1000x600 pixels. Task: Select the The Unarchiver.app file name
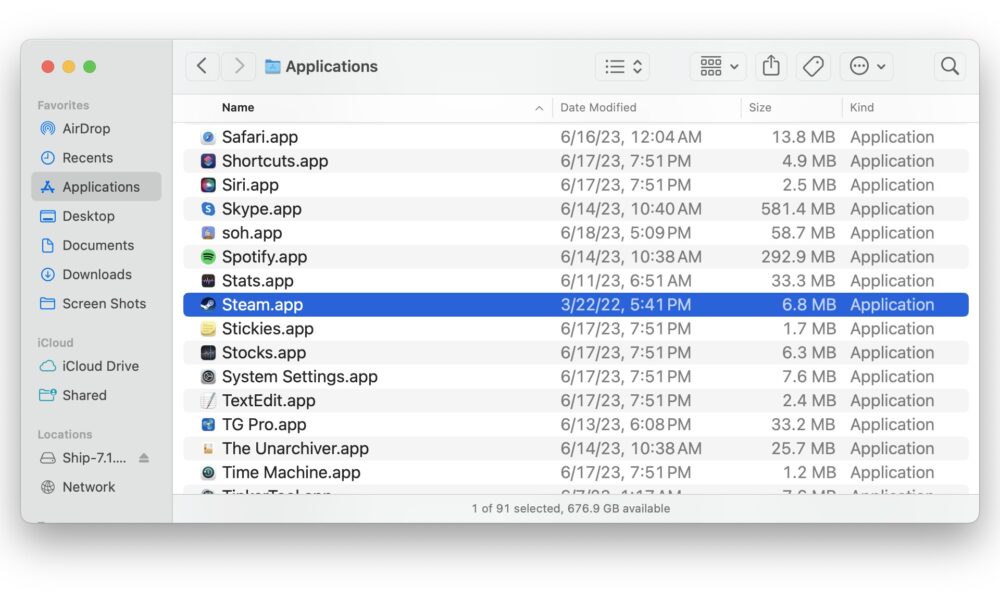[295, 449]
